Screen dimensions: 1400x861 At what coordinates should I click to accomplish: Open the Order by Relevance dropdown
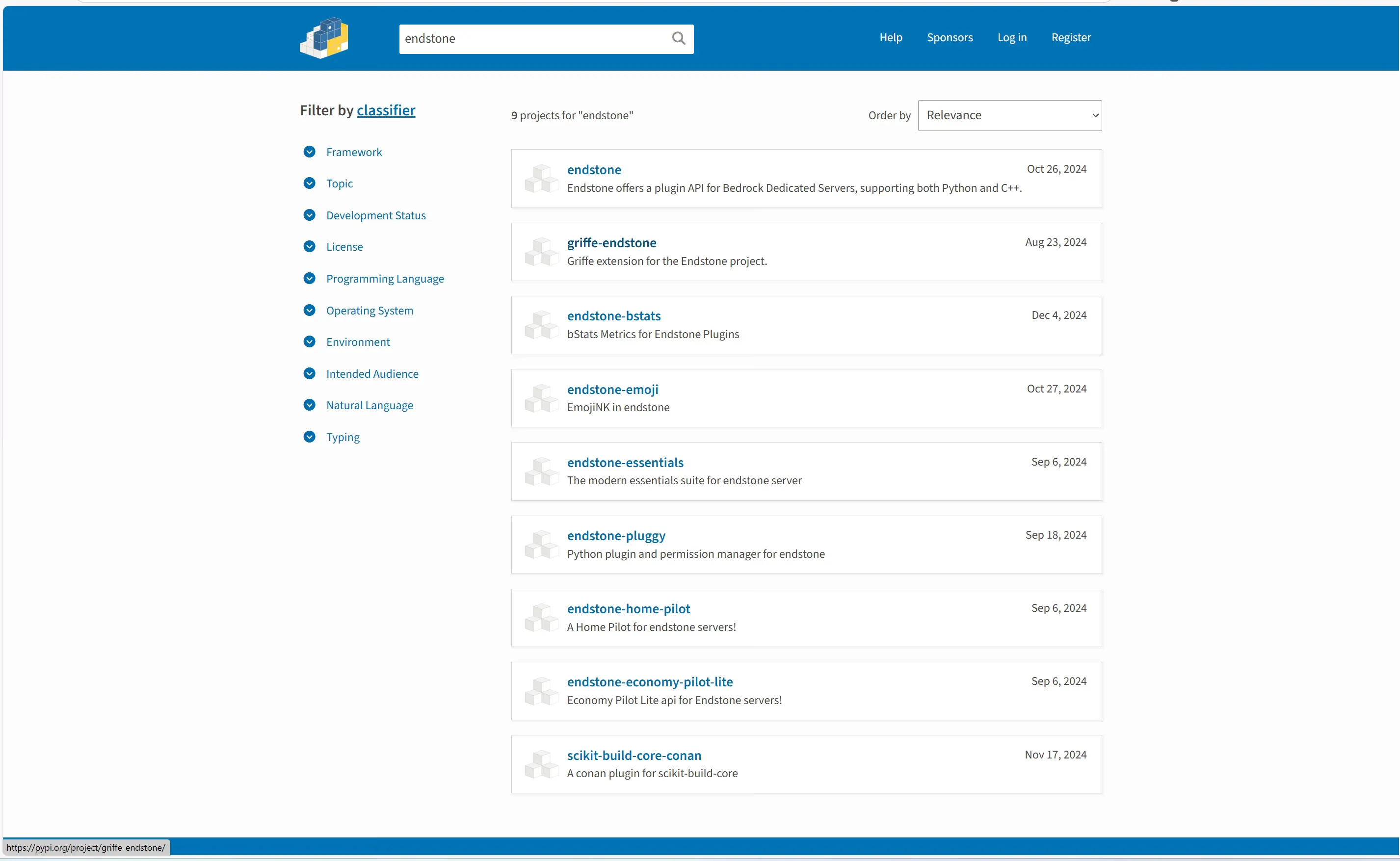pyautogui.click(x=1009, y=116)
